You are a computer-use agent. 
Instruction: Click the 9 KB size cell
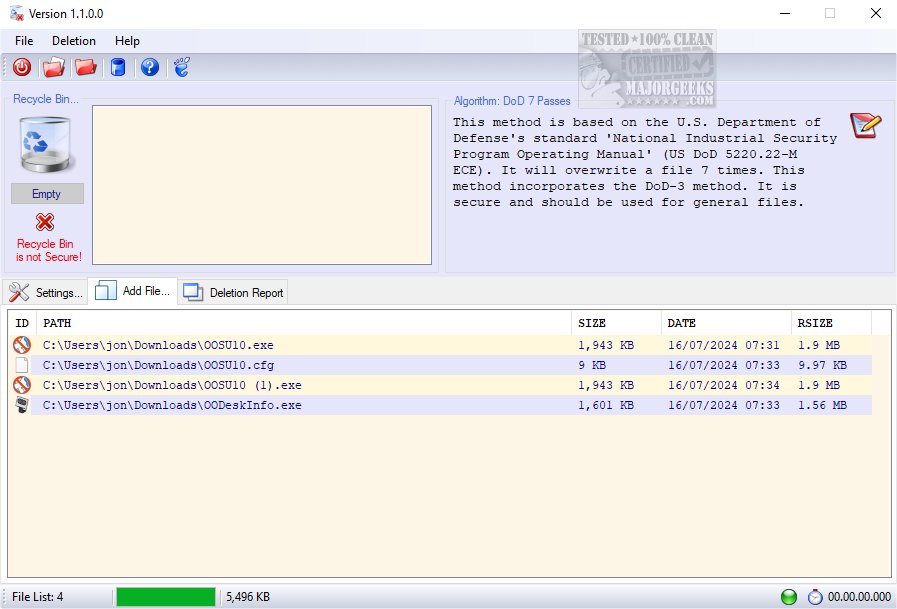point(592,365)
